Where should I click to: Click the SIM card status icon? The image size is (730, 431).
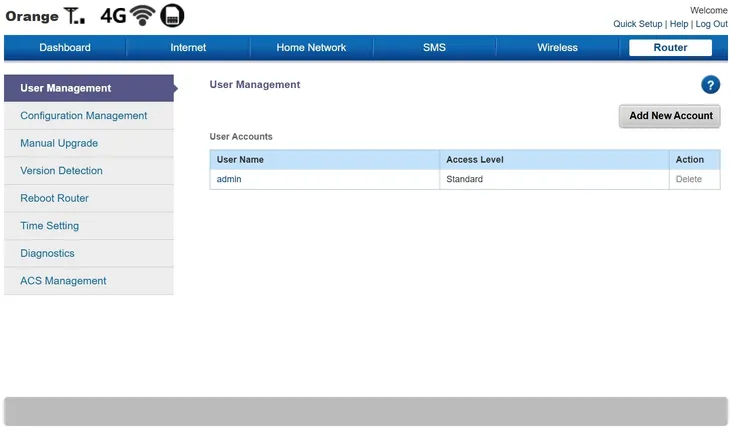pyautogui.click(x=172, y=16)
